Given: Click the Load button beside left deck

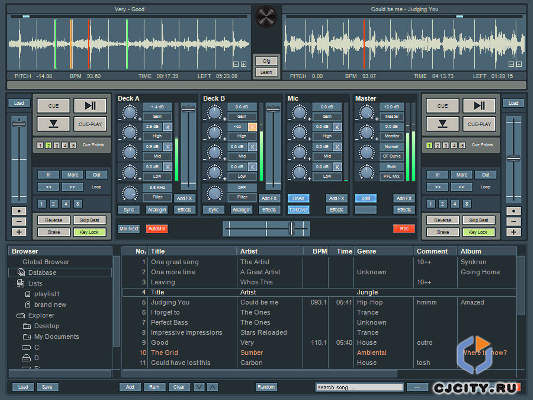Looking at the screenshot, I should [x=19, y=103].
